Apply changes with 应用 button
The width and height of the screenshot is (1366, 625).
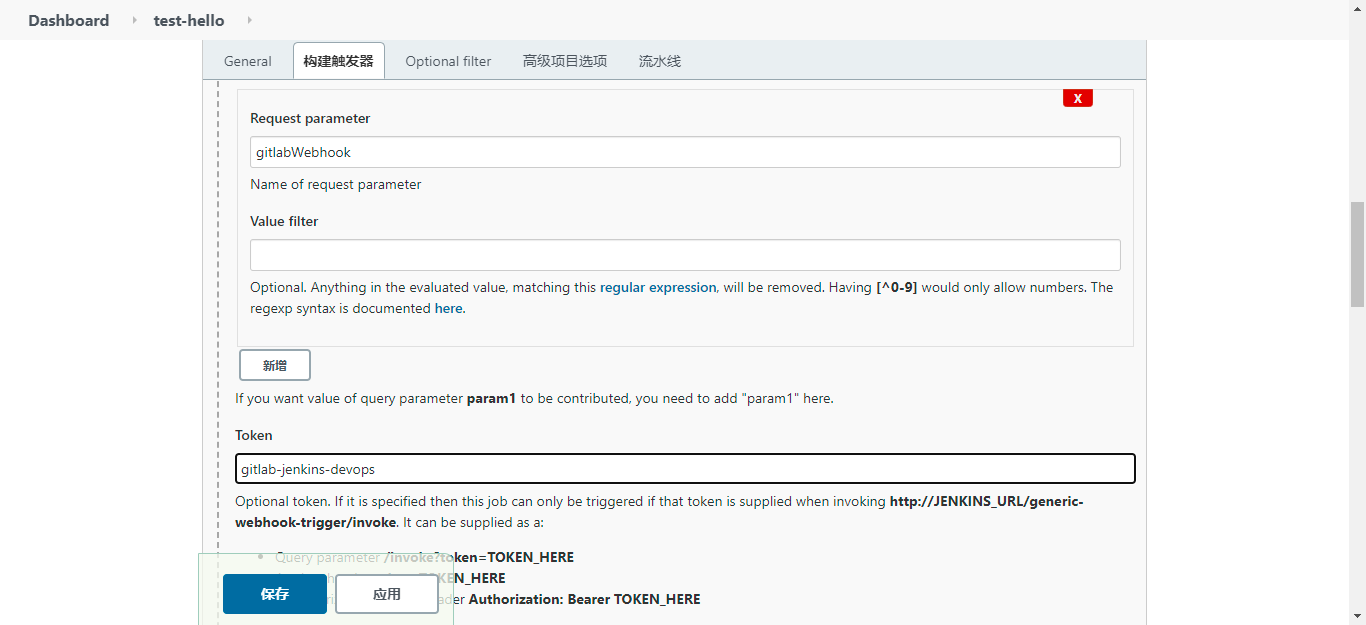pyautogui.click(x=387, y=594)
